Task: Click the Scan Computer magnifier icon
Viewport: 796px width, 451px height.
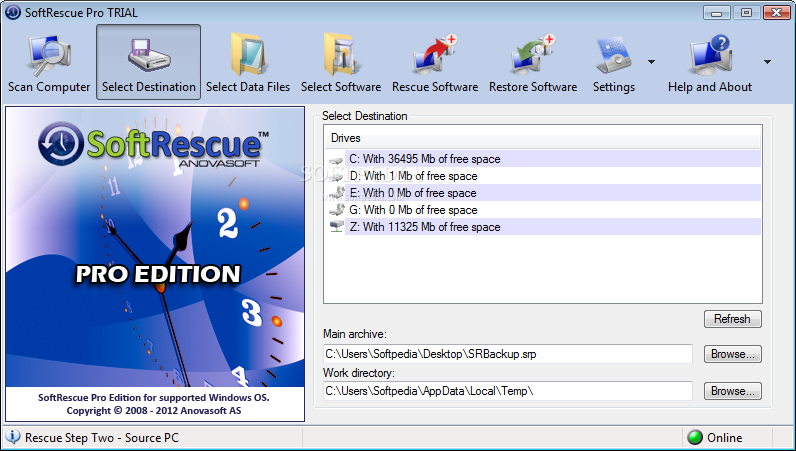Action: click(49, 55)
